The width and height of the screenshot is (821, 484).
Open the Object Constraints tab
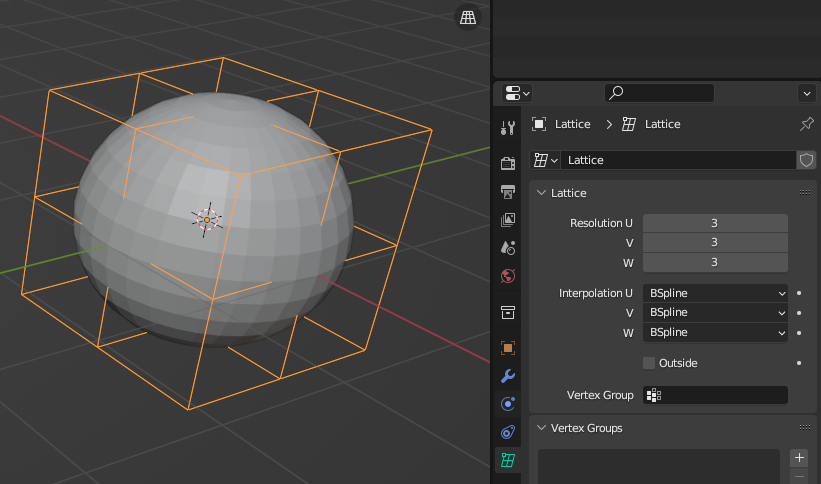[x=507, y=432]
